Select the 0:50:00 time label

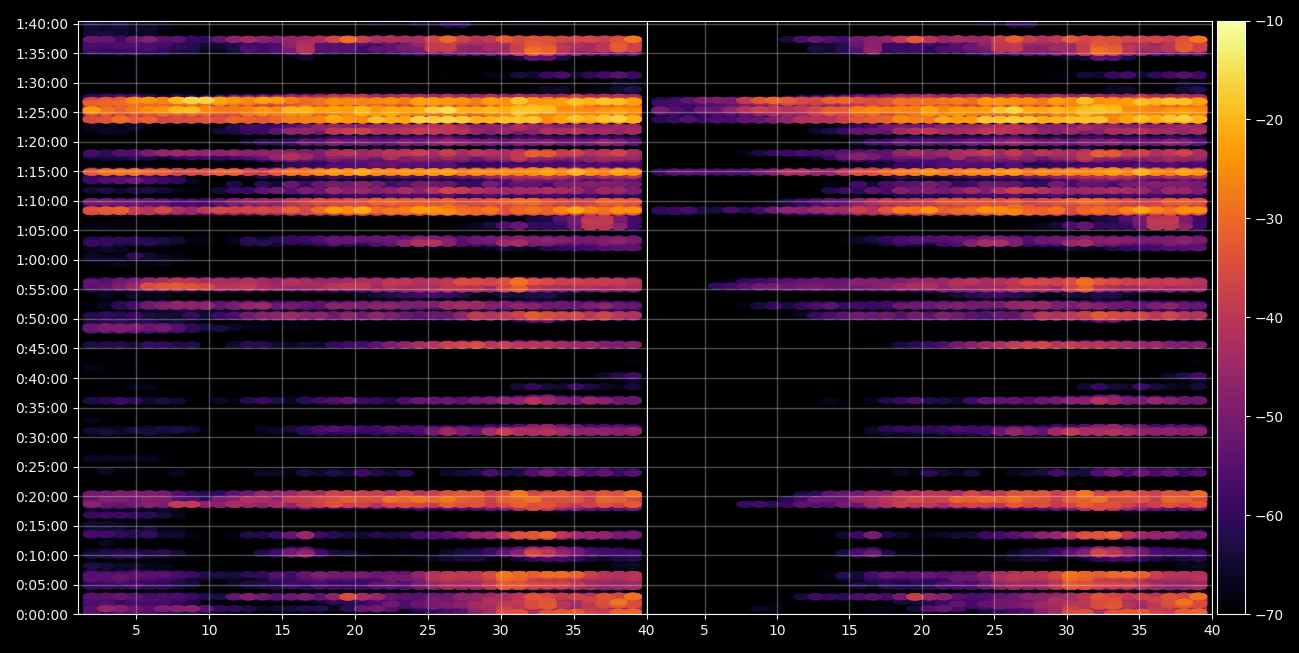(x=42, y=319)
